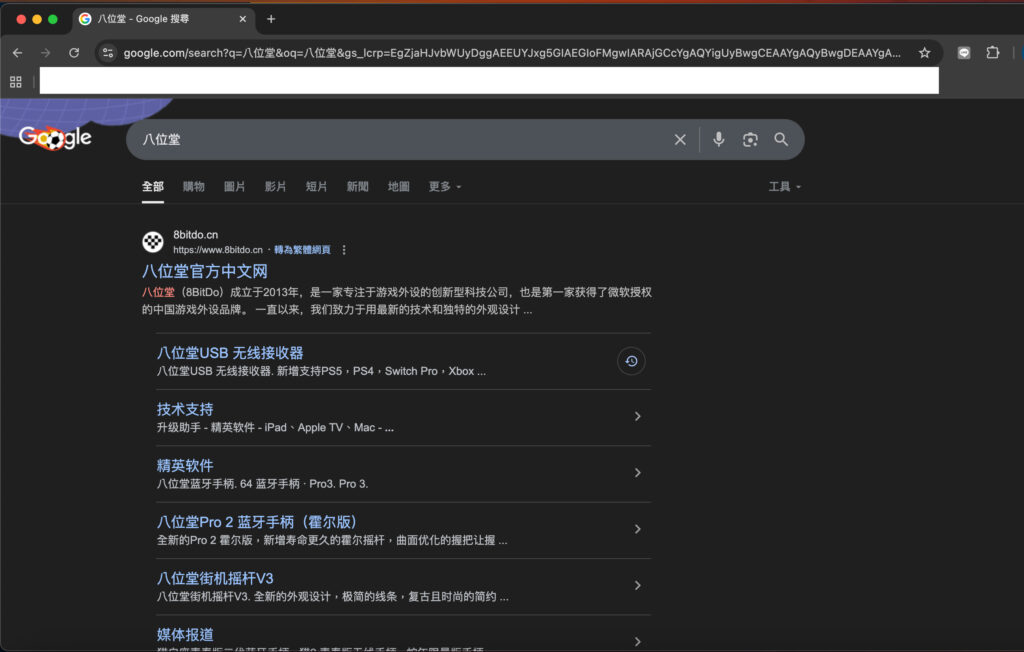Open the Chrome extensions puzzle icon
1024x652 pixels.
(993, 53)
